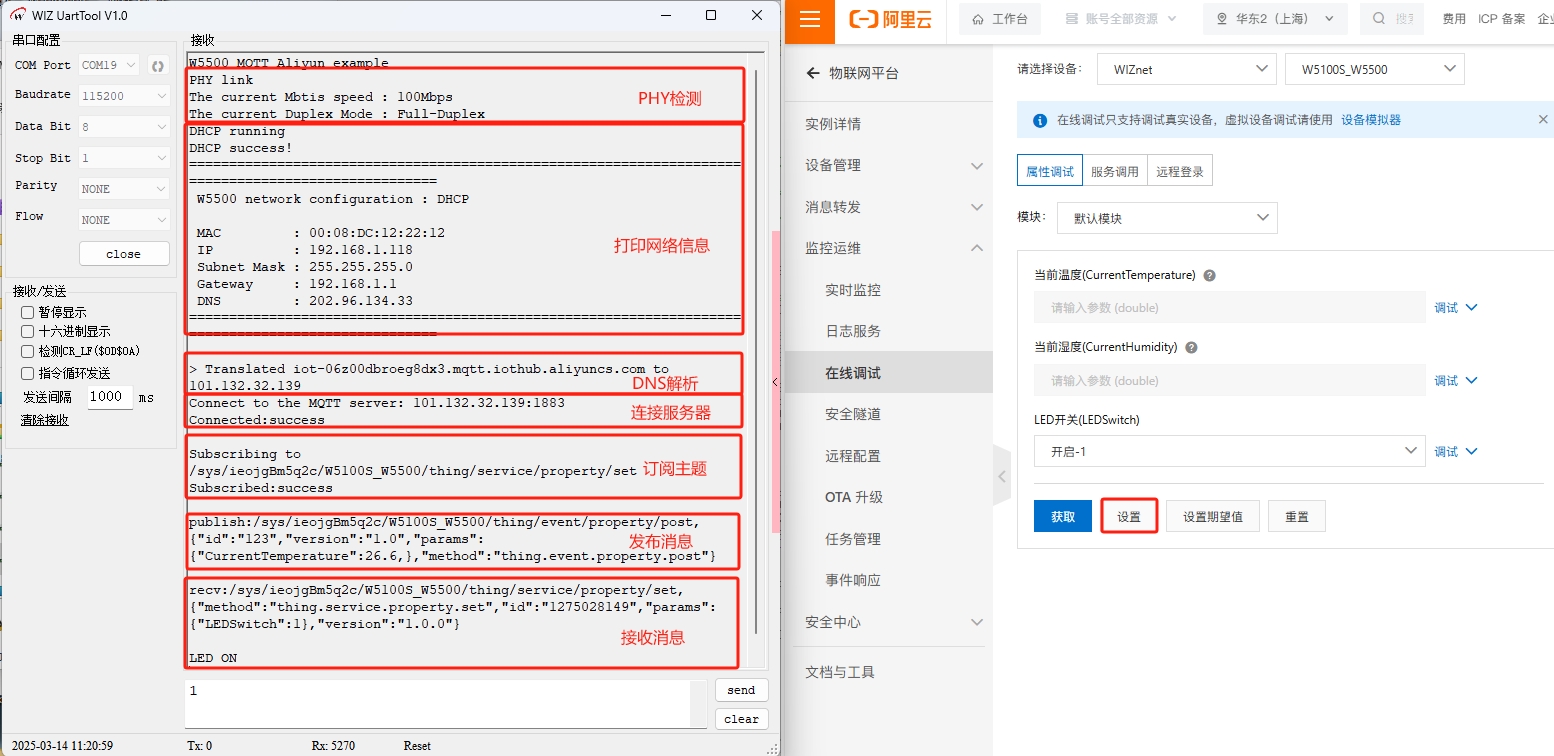
Task: Open the W5100S_W5500 device dropdown
Action: [1374, 69]
